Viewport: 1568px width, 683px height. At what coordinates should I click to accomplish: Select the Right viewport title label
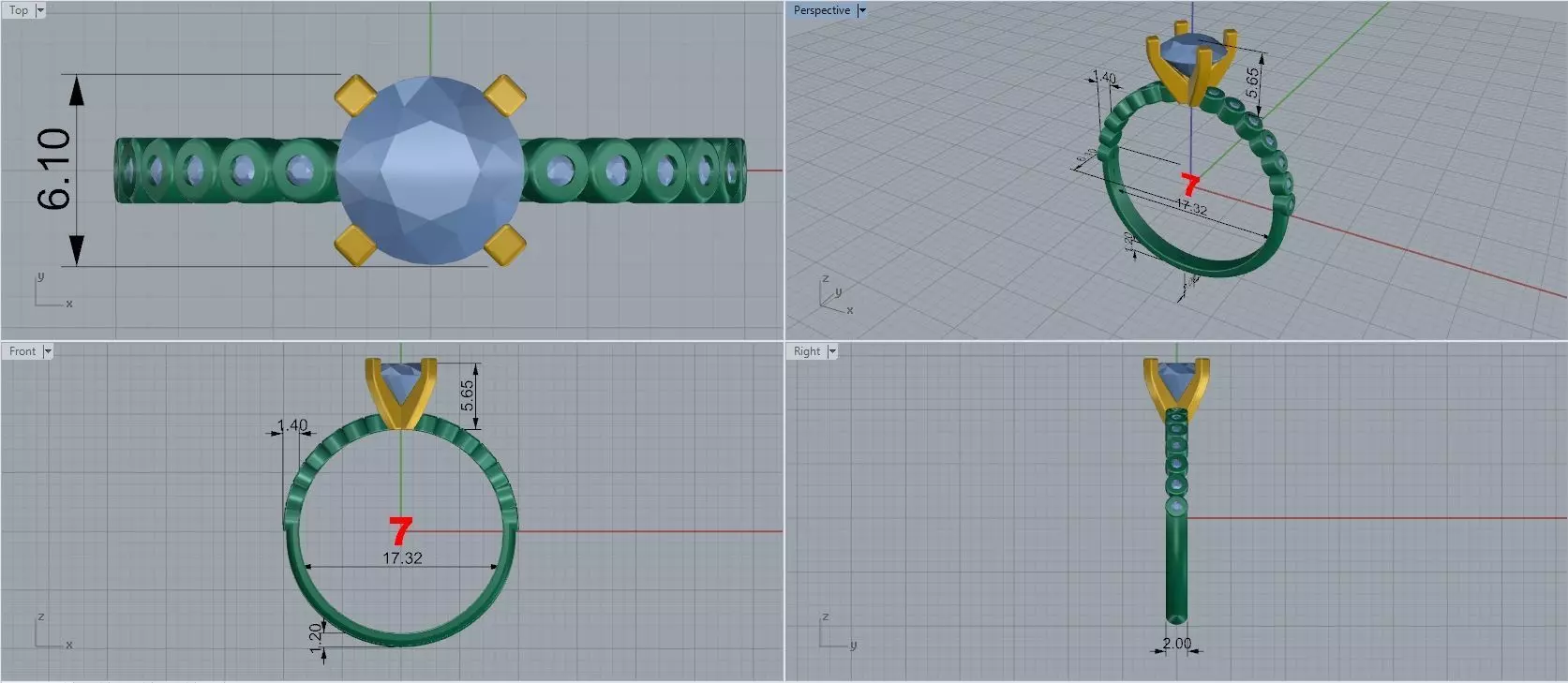point(807,351)
